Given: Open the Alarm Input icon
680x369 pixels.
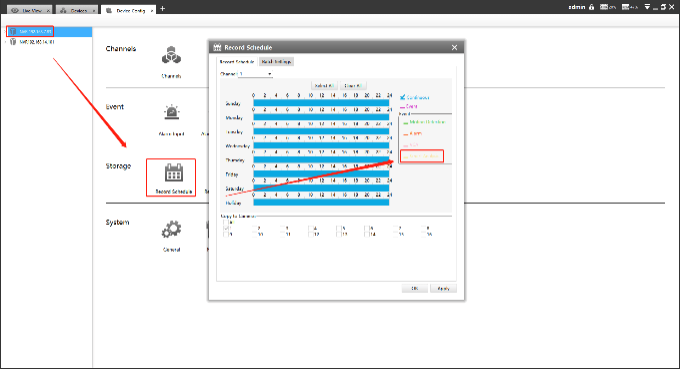Looking at the screenshot, I should pos(172,113).
